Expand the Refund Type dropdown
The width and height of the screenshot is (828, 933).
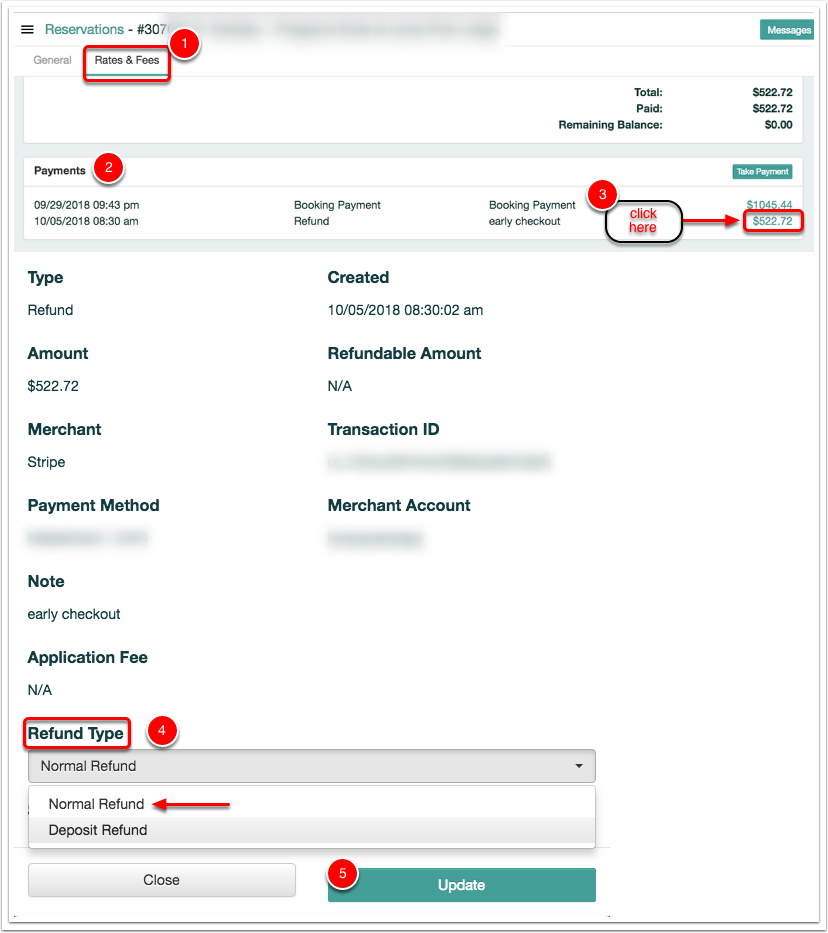click(312, 766)
